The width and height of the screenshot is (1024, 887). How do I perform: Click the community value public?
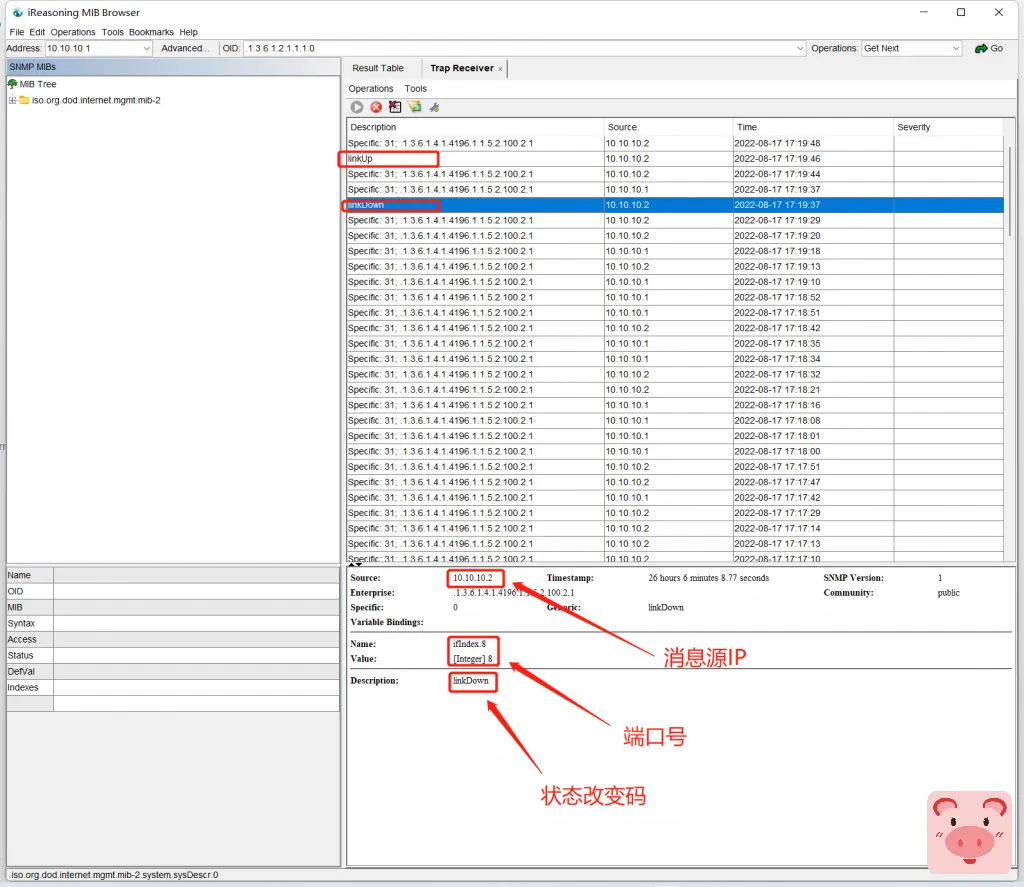[x=948, y=593]
